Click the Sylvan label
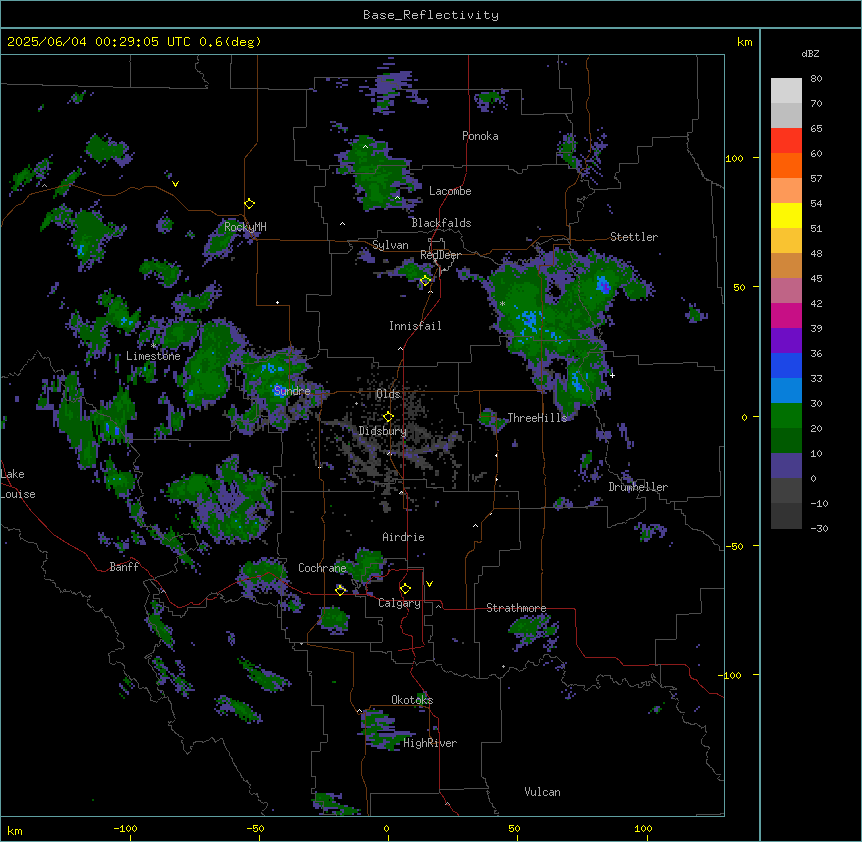 tap(390, 245)
